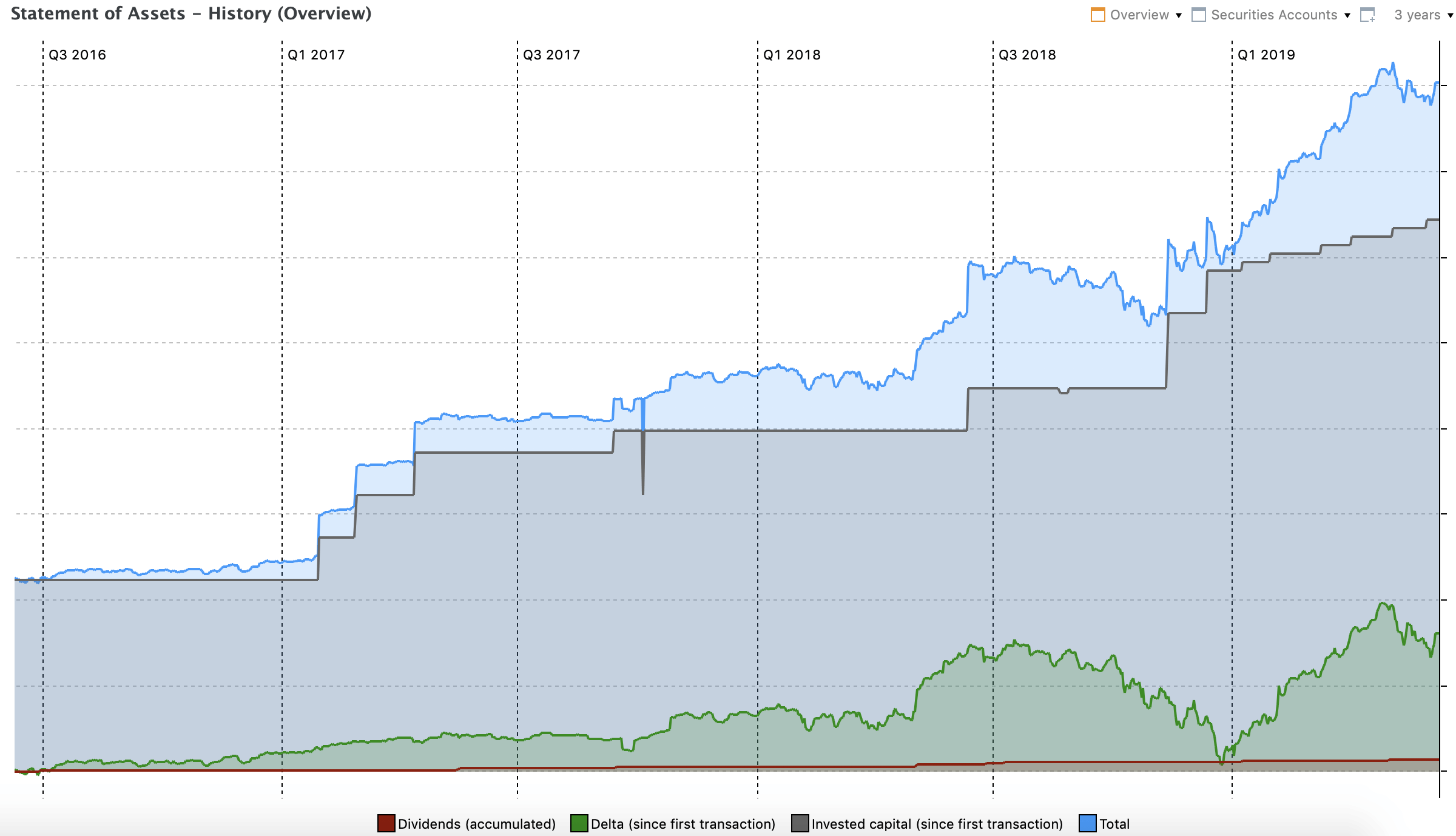Switch to the Securities Accounts tab
Image resolution: width=1456 pixels, height=836 pixels.
coord(1273,15)
